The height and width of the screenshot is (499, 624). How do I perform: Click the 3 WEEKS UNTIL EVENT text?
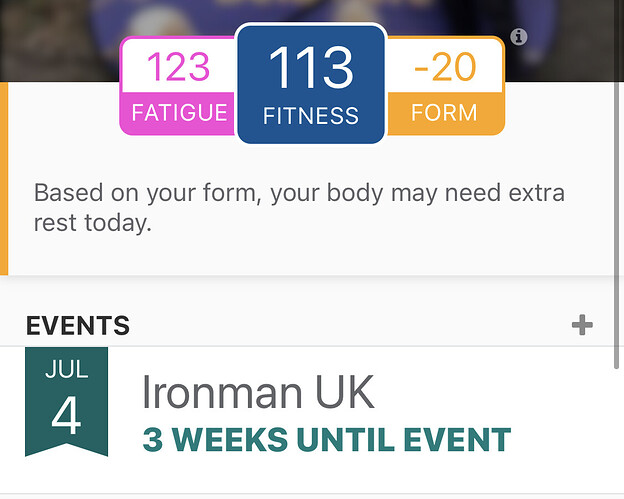pyautogui.click(x=327, y=440)
